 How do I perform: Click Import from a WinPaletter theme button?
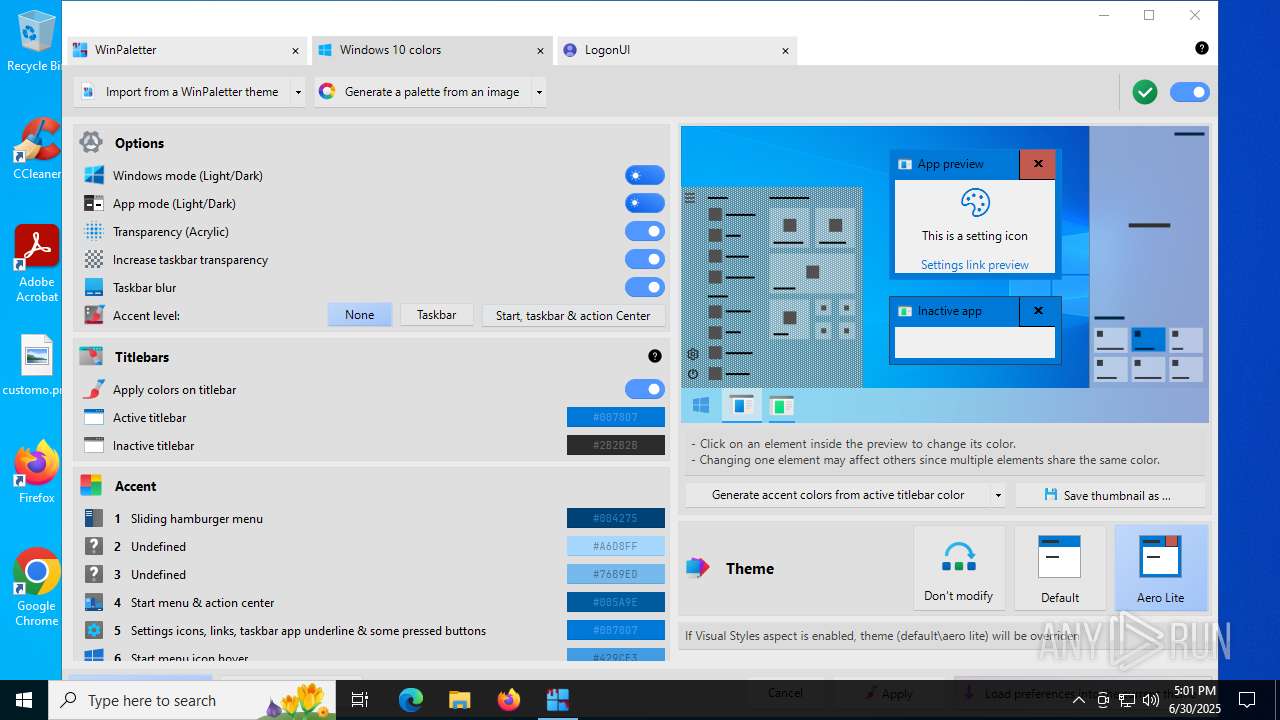point(182,92)
